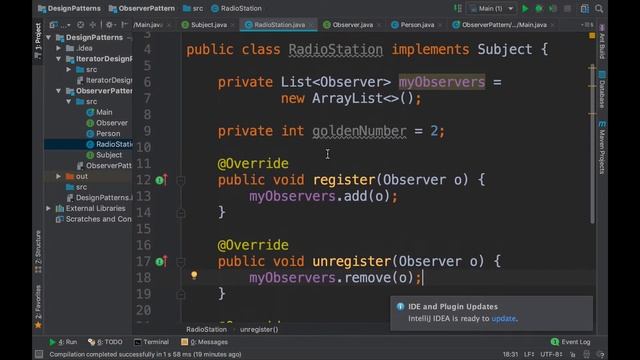Screen dimensions: 640x360
Task: Collapse the ObserverPattern module node
Action: coord(59,91)
